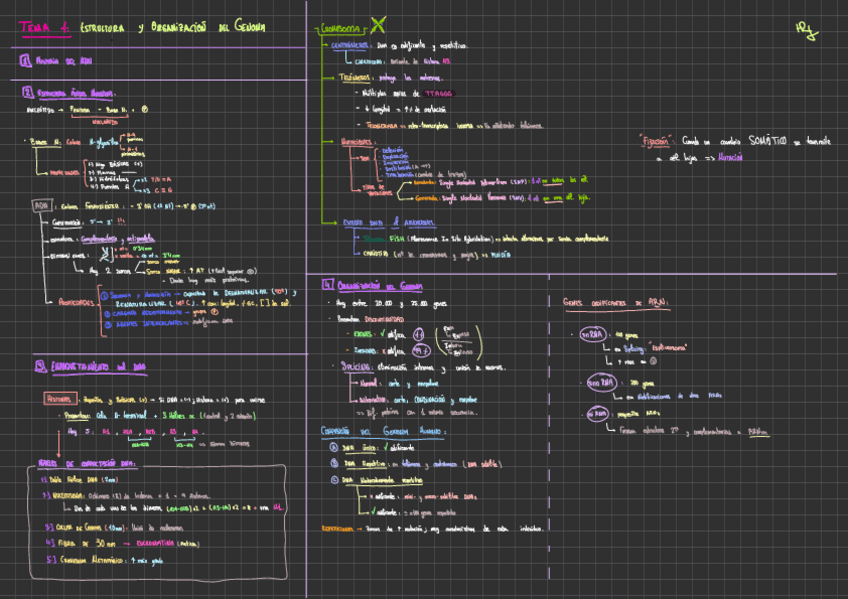The width and height of the screenshot is (848, 599).
Task: Click the green X chromosome drawing
Action: click(x=377, y=25)
